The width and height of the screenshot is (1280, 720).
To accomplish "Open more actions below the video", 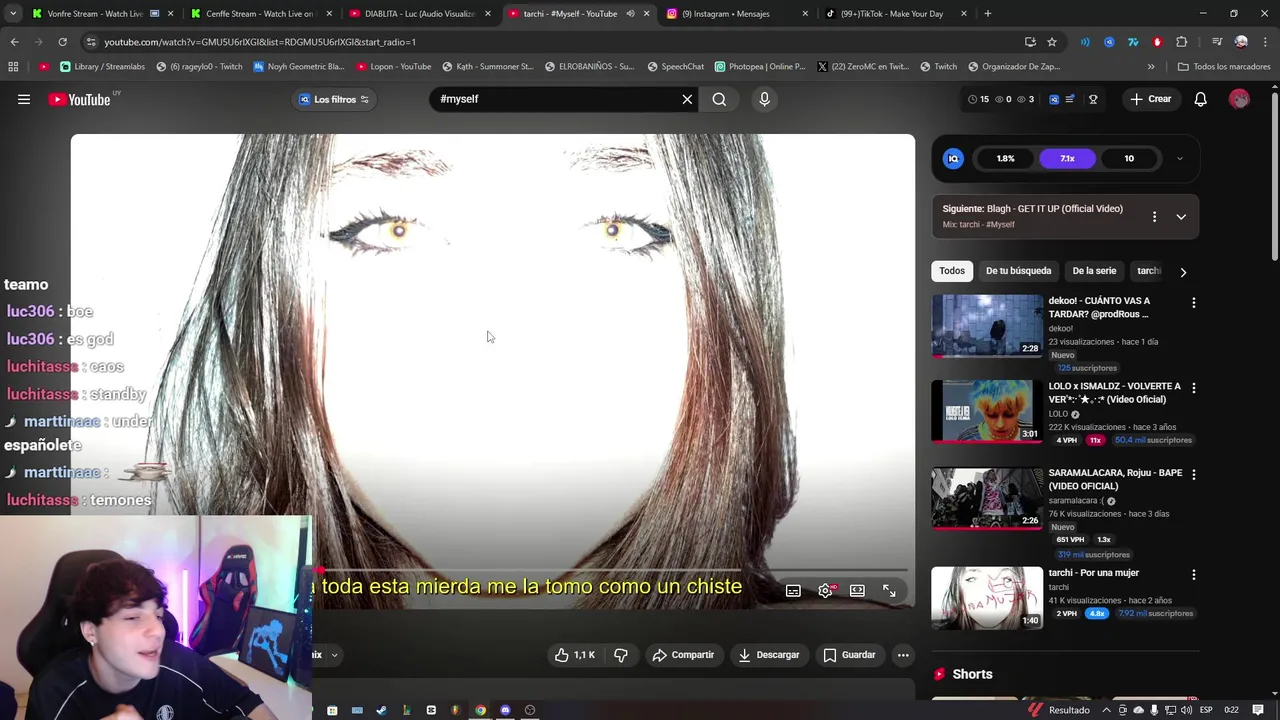I will point(903,655).
